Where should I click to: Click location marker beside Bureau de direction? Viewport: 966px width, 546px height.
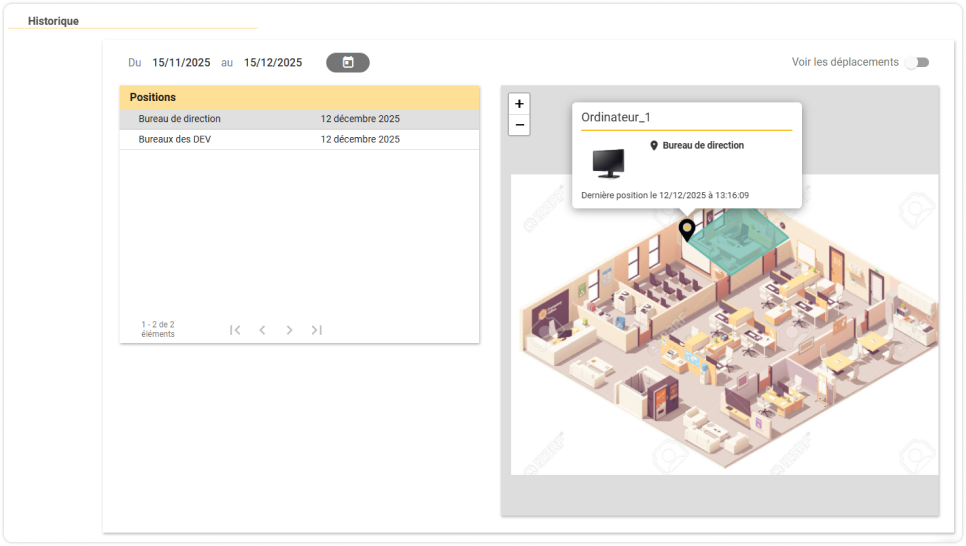pos(654,145)
